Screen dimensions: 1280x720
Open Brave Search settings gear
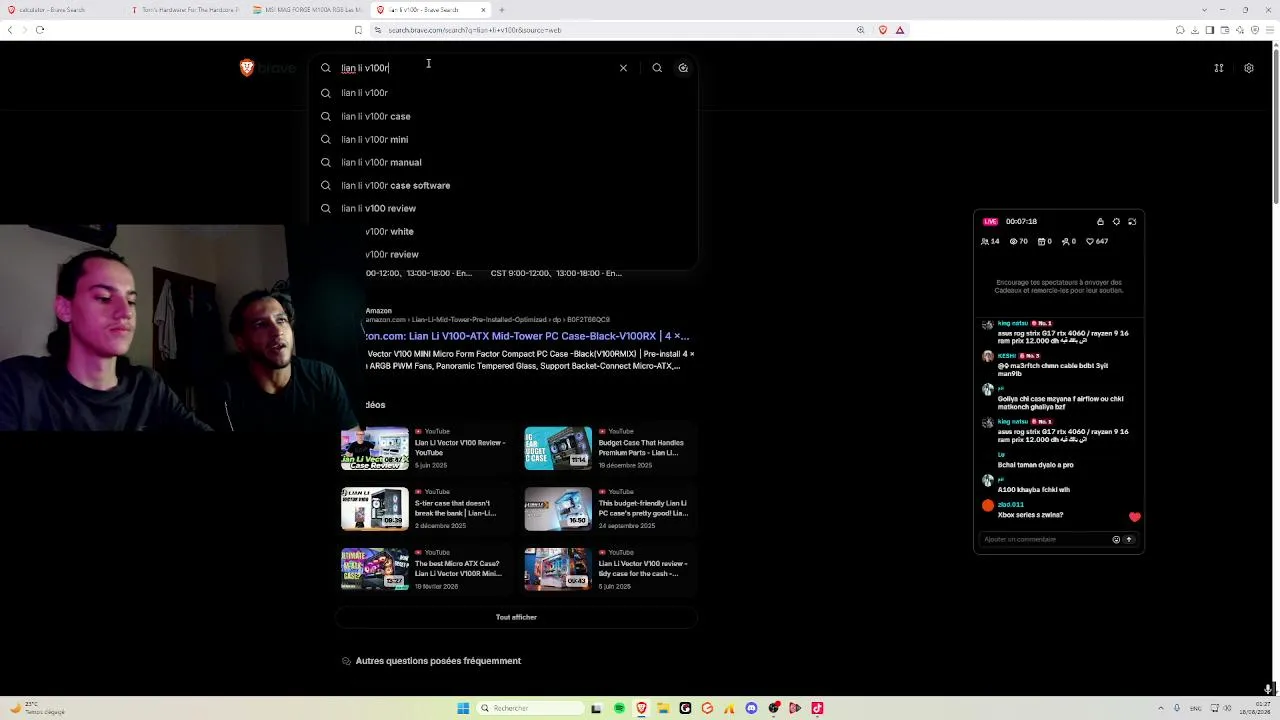tap(1249, 68)
